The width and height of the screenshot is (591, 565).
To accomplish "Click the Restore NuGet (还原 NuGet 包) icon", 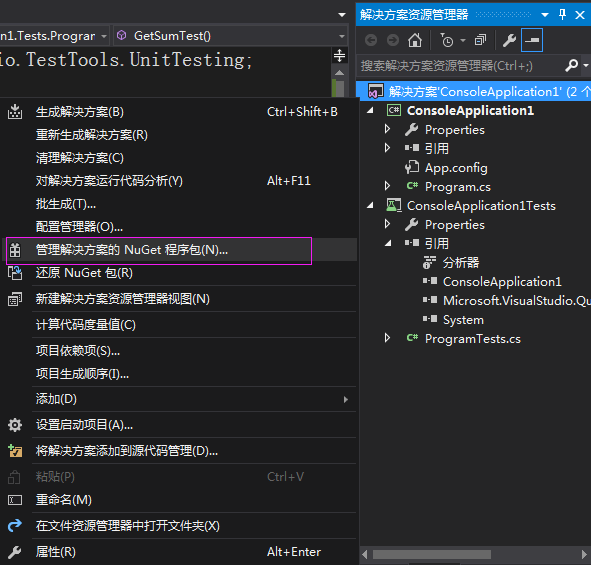I will (15, 273).
